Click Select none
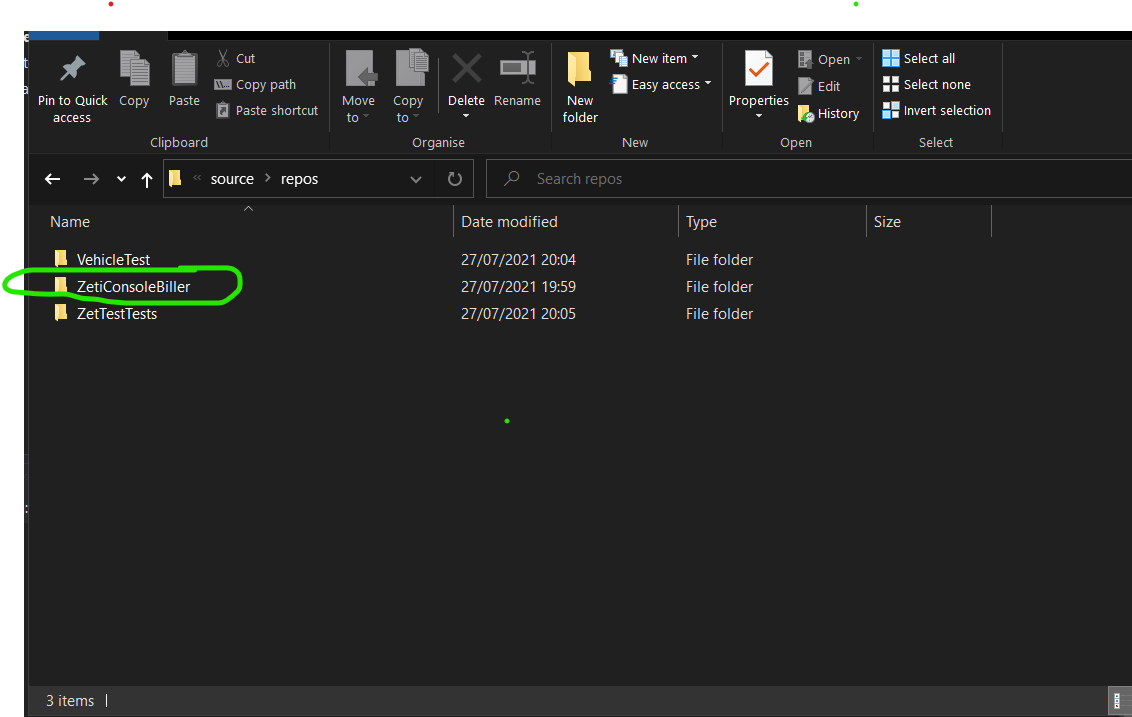The image size is (1132, 717). 927,84
